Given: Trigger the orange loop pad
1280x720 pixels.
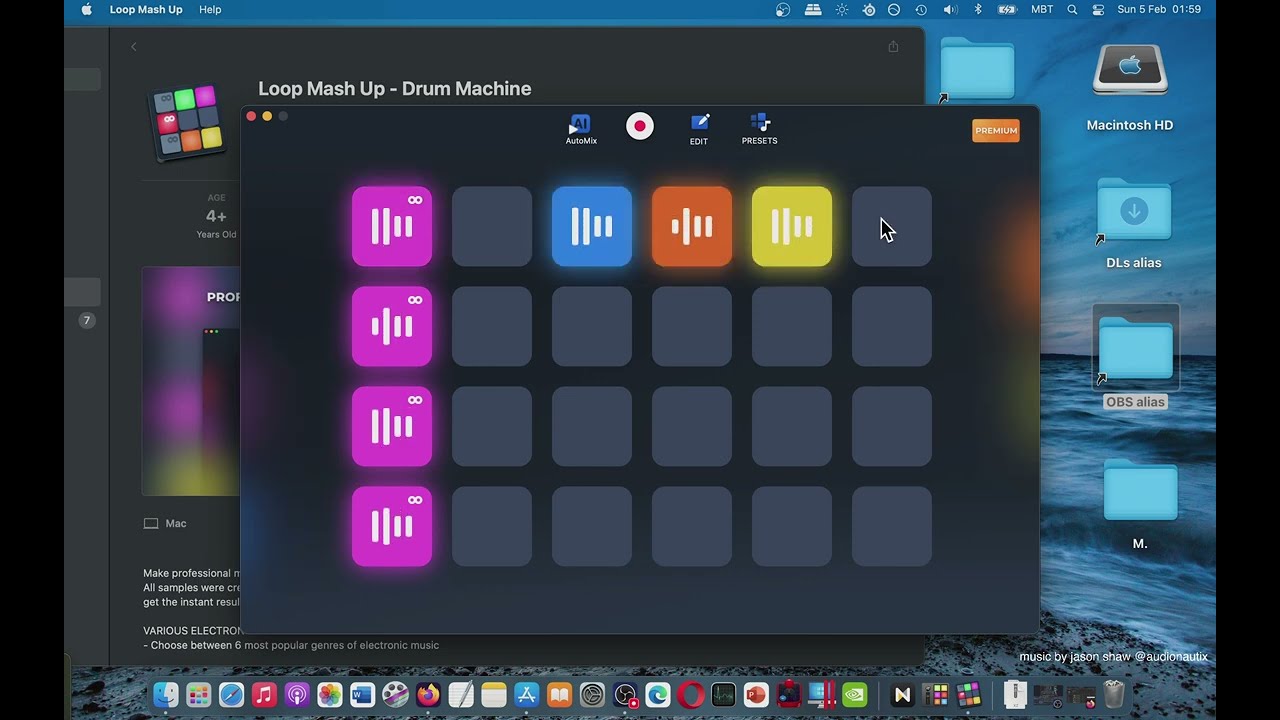Looking at the screenshot, I should (x=691, y=226).
